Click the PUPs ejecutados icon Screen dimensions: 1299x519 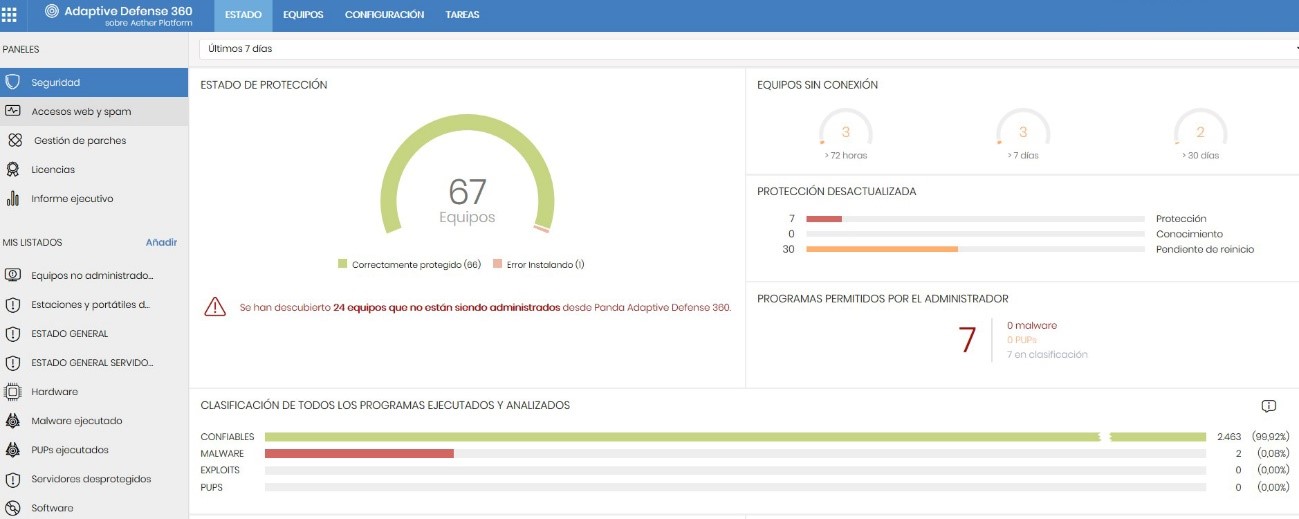[14, 449]
